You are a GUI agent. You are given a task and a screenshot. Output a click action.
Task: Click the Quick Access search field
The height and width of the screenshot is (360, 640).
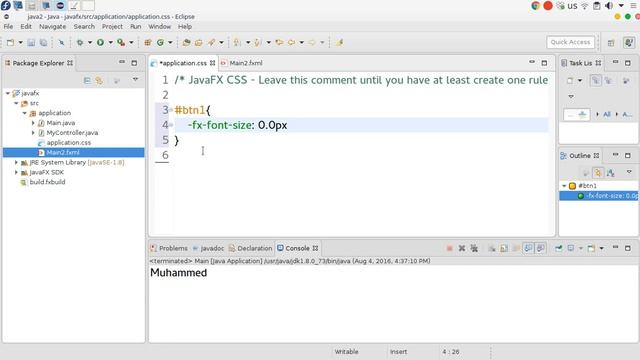coord(570,42)
